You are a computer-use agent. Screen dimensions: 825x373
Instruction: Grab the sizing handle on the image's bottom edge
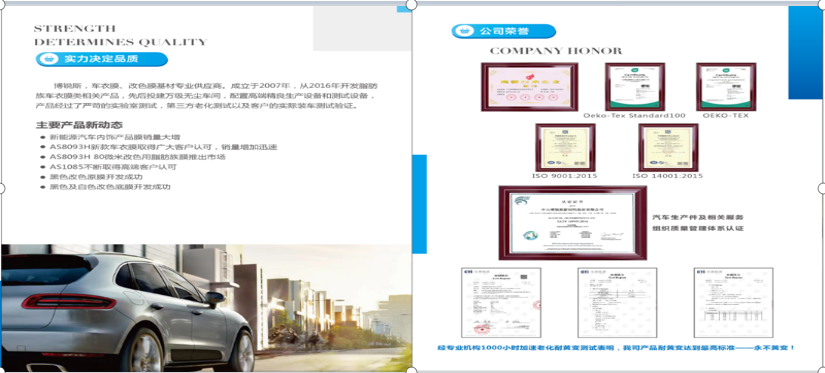point(412,370)
